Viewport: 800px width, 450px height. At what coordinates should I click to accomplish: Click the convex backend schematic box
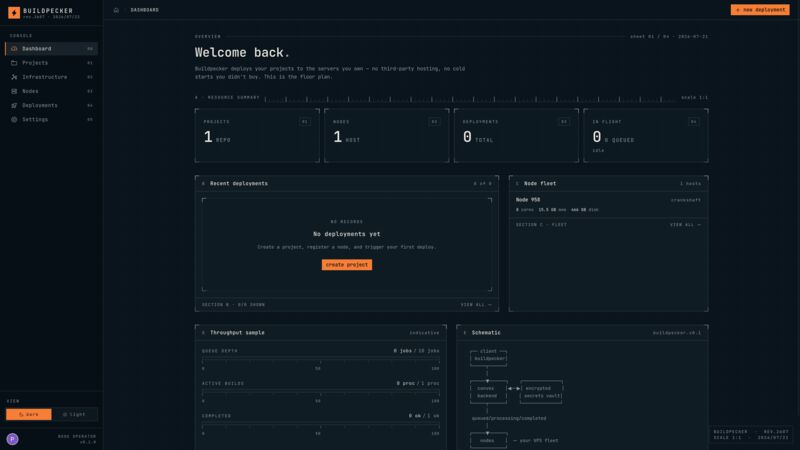(x=488, y=392)
